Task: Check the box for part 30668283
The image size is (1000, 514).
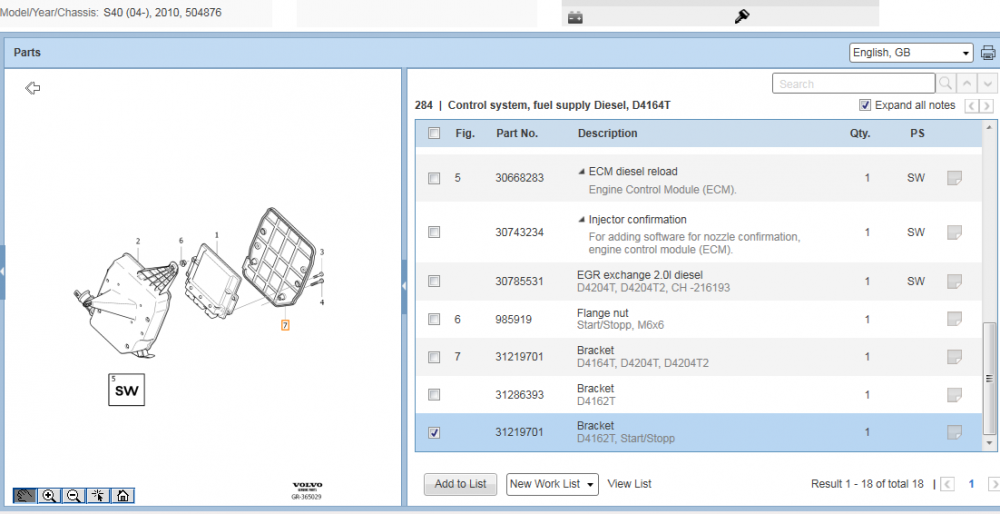Action: [434, 179]
